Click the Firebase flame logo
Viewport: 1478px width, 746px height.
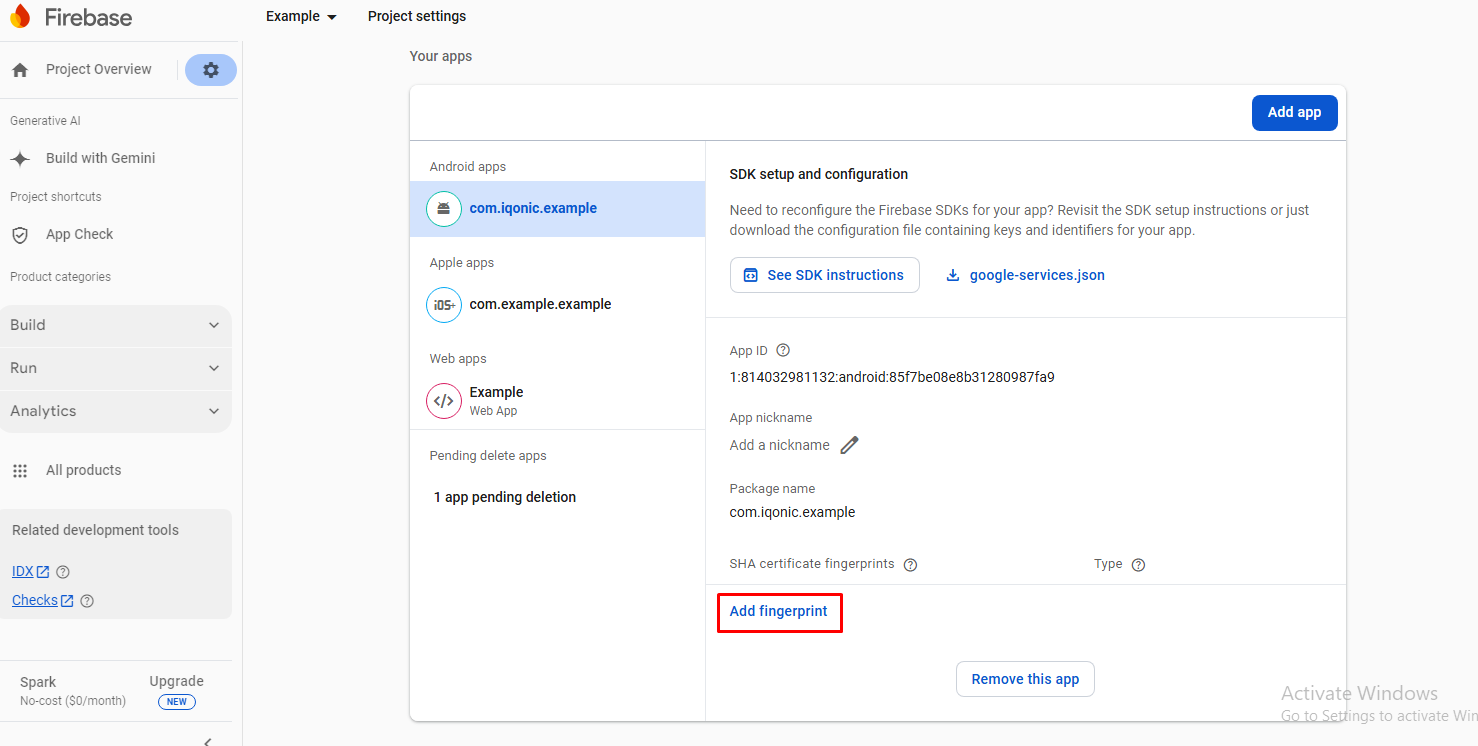tap(20, 17)
